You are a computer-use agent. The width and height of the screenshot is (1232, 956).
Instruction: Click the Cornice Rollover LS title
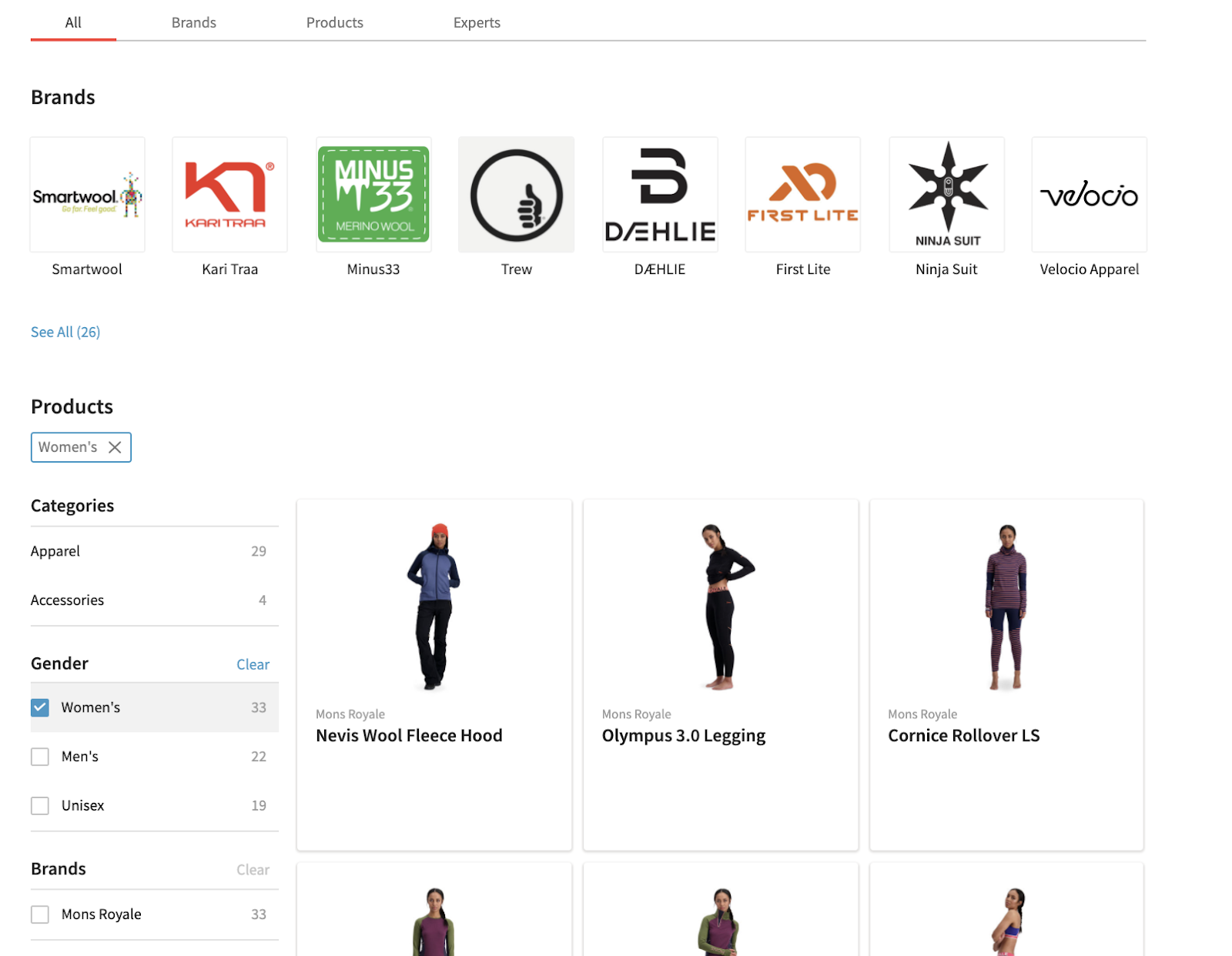click(x=964, y=736)
